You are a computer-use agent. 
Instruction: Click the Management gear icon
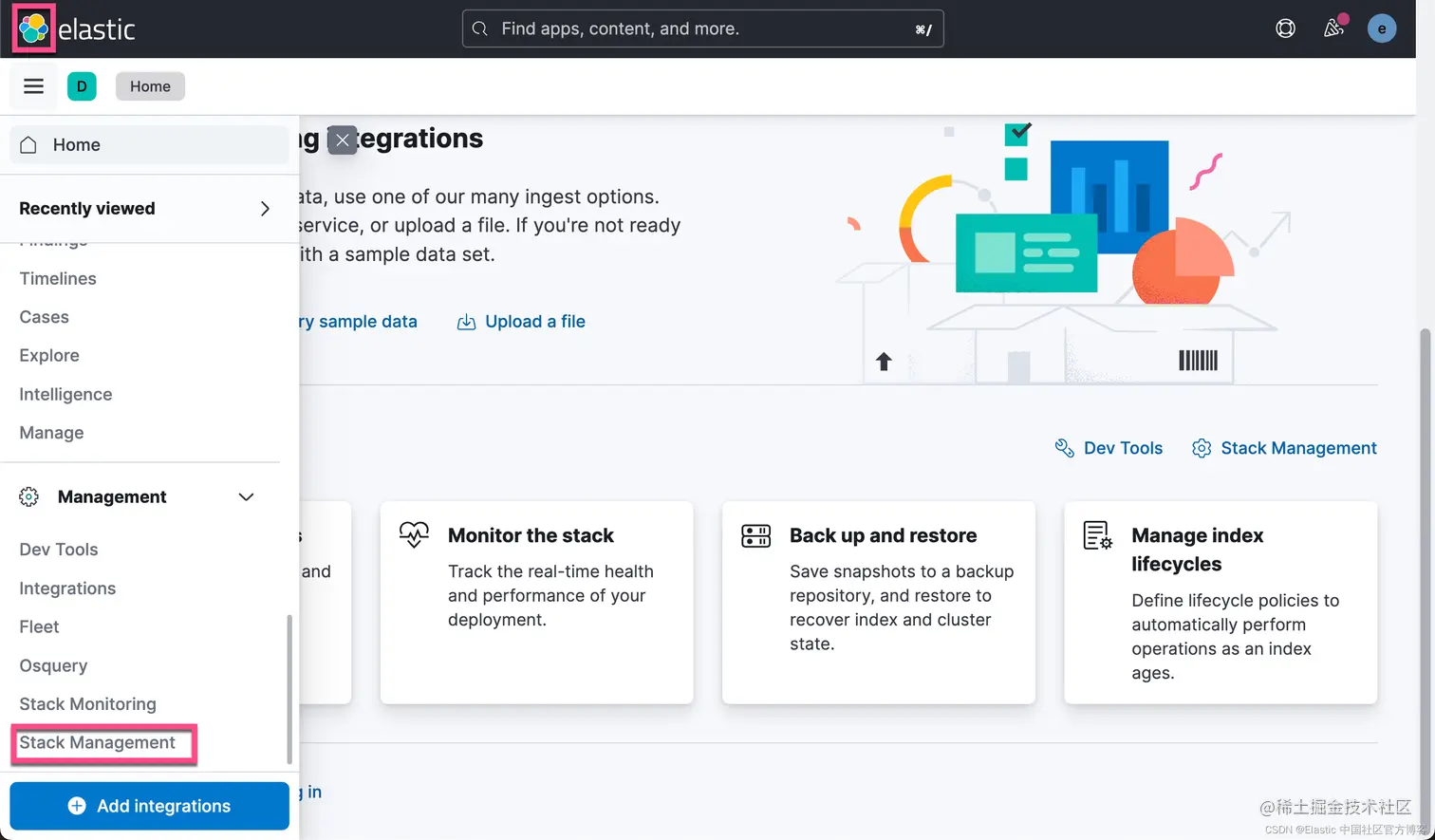coord(29,496)
